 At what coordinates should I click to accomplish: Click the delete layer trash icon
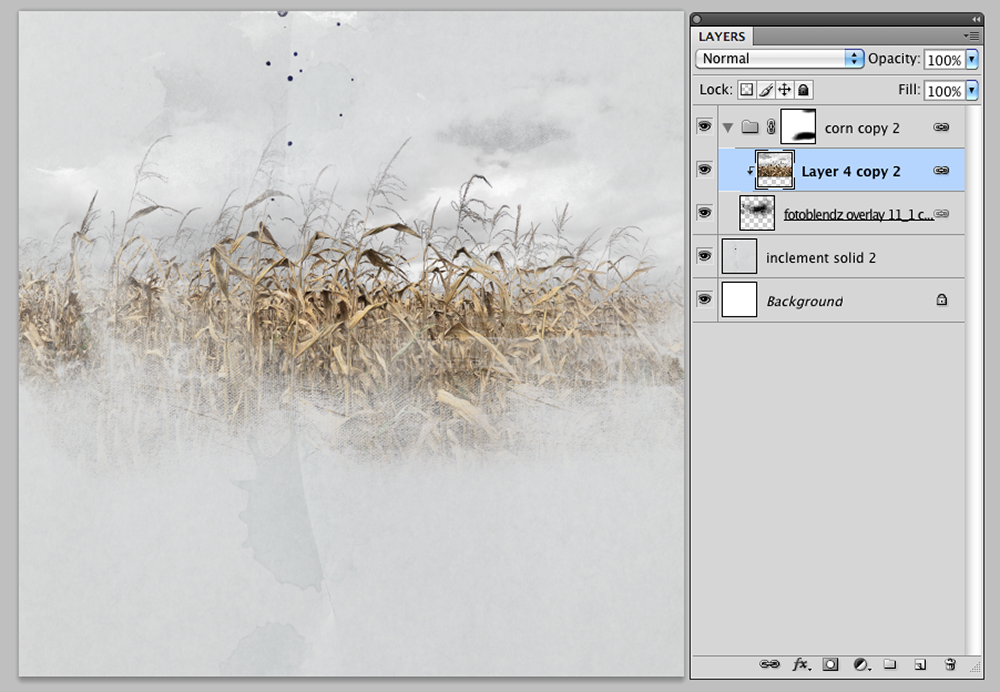coord(950,664)
